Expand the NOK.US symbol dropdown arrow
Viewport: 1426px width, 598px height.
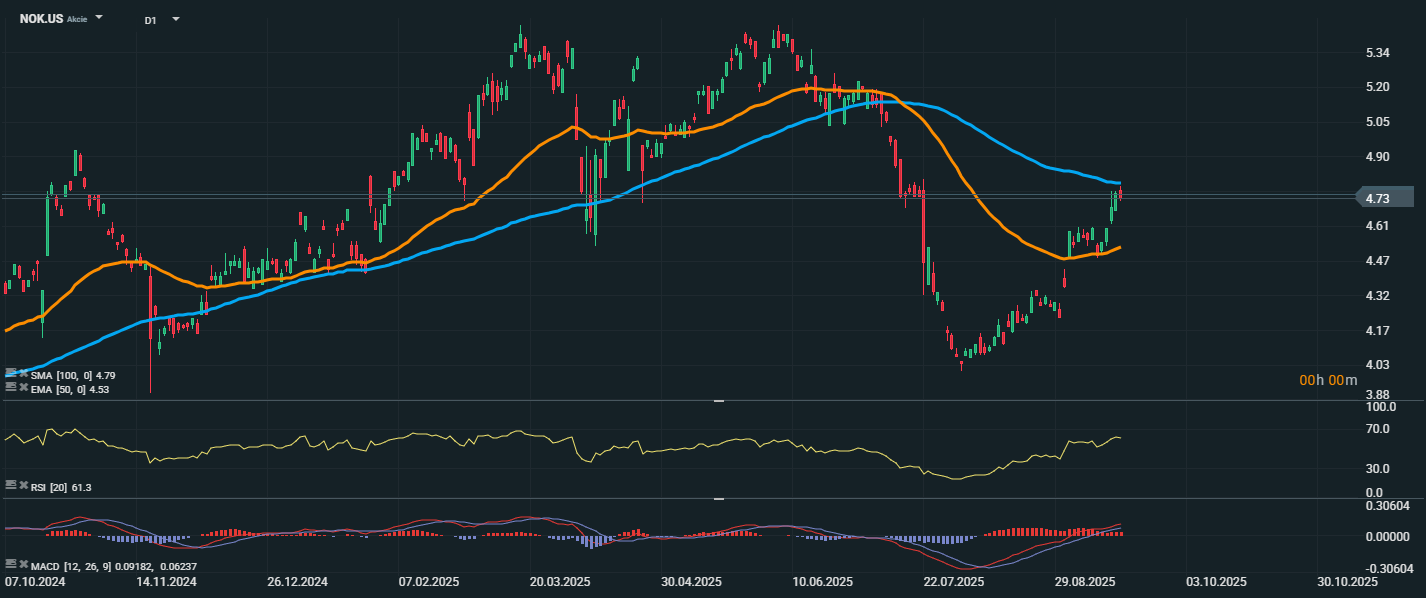point(99,18)
